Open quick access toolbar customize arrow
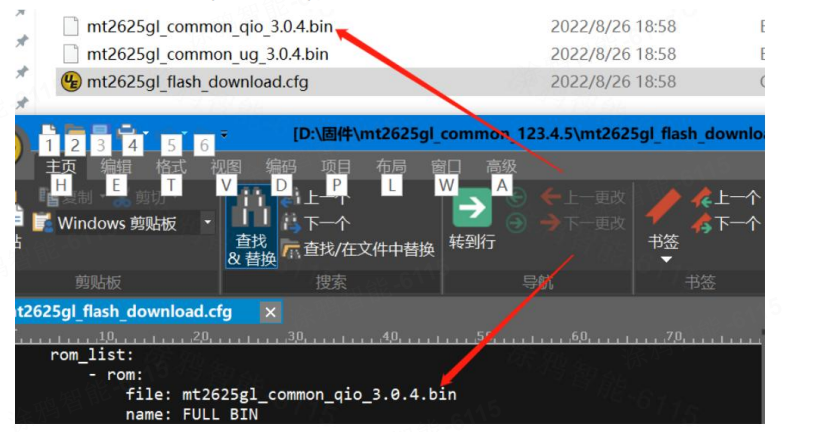 click(224, 135)
